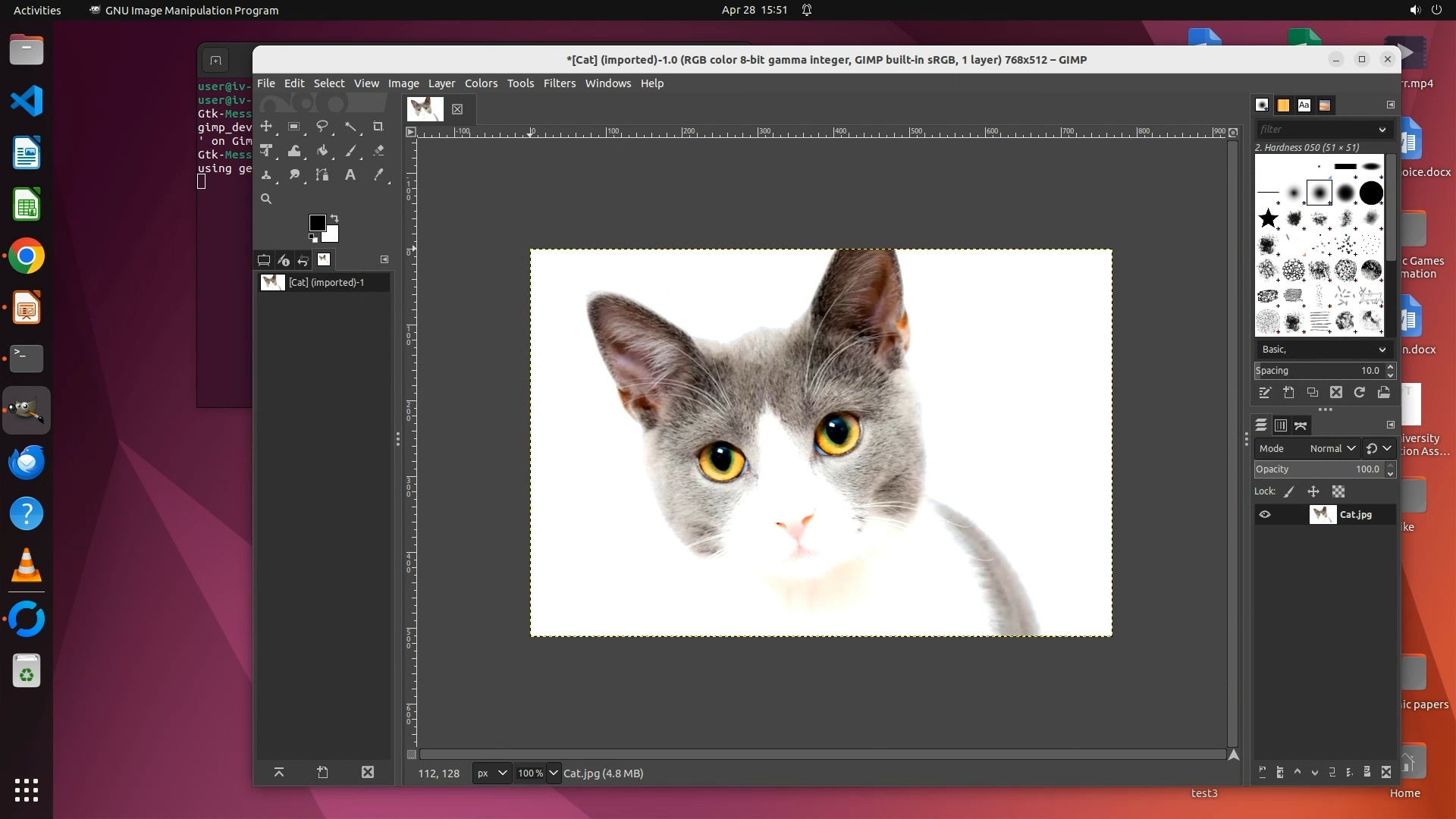Select the Fuzzy Select magic wand tool

[x=350, y=127]
